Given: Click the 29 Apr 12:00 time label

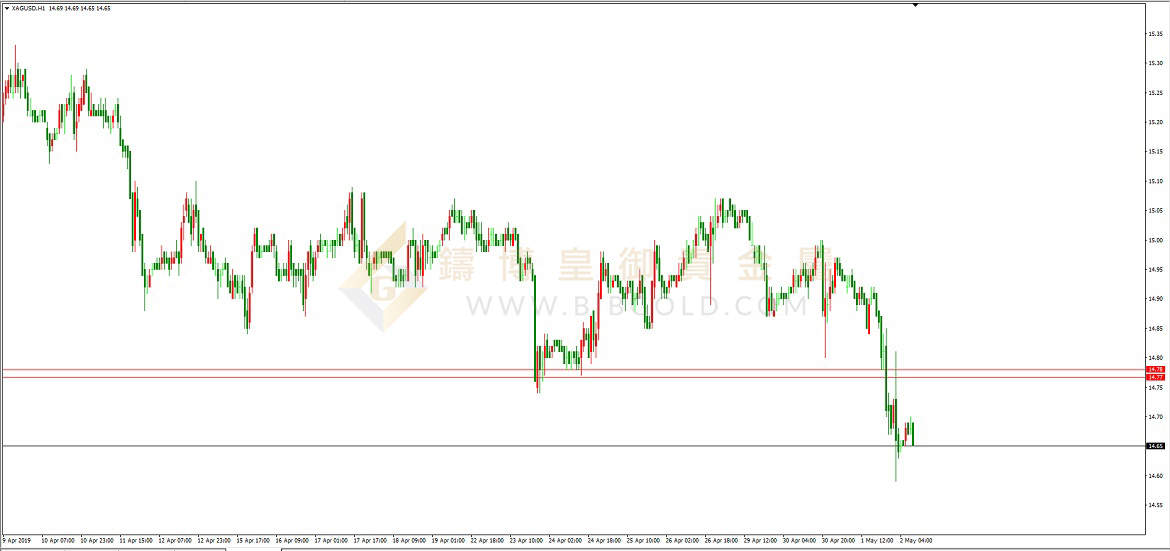Looking at the screenshot, I should (x=758, y=539).
